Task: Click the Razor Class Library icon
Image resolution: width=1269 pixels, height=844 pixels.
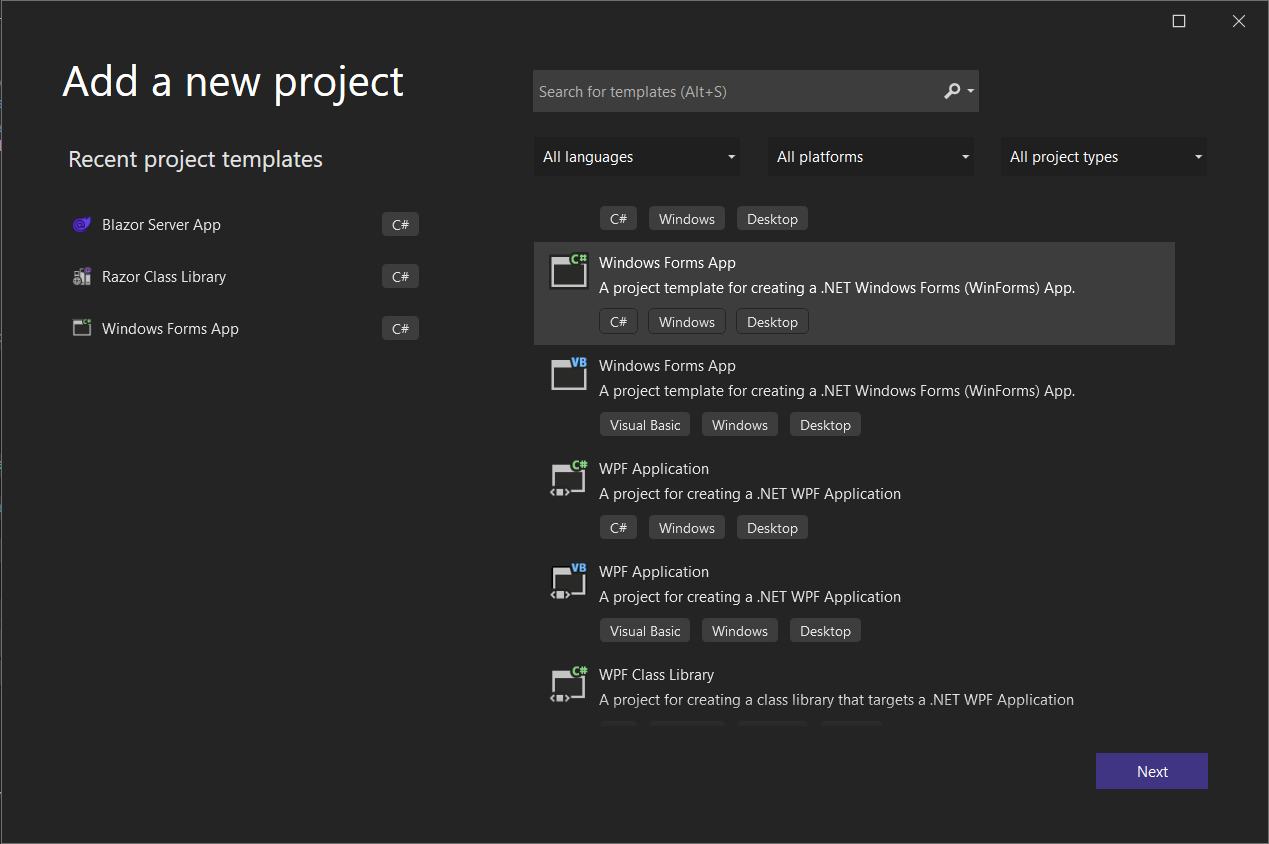Action: [82, 277]
